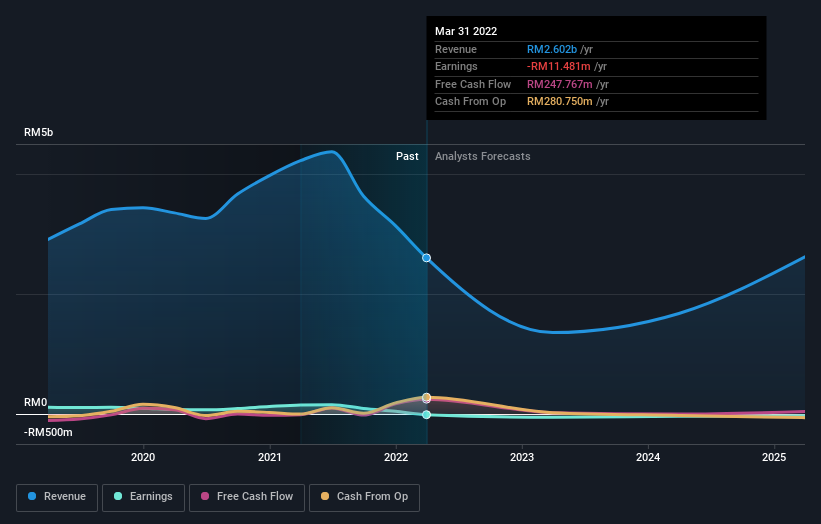Click the Revenue row label in tooltip
This screenshot has width=821, height=524.
[x=456, y=49]
